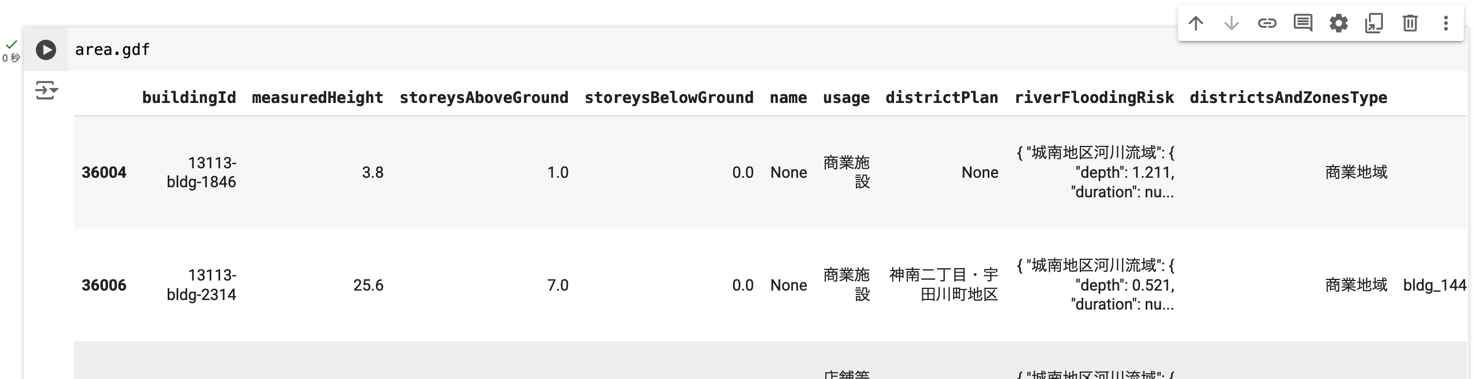Select row index 36004
This screenshot has height=379, width=1473.
104,173
